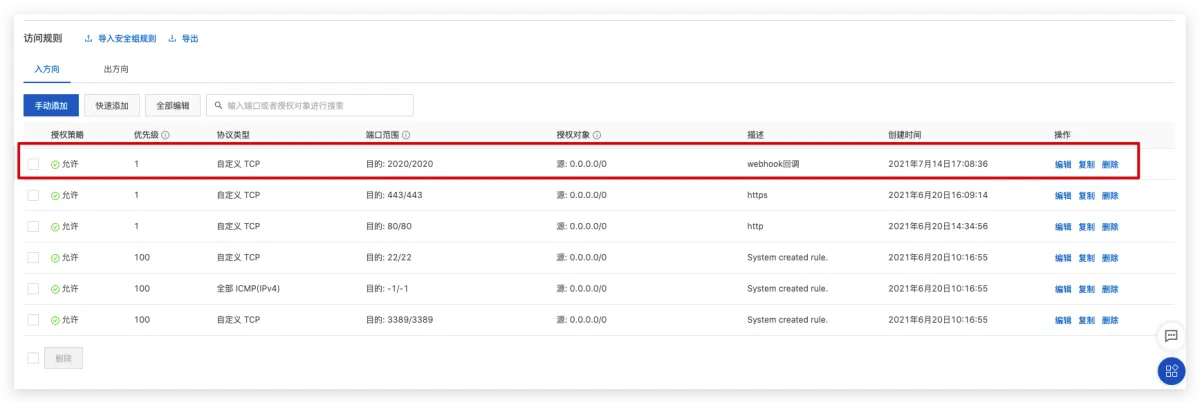Viewport: 1200px width, 403px height.
Task: Tick the checkbox for the 3389/3389 rule
Action: pos(33,319)
